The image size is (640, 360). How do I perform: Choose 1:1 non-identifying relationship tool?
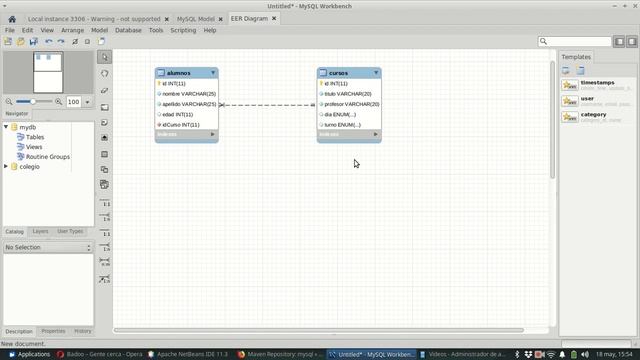click(105, 202)
